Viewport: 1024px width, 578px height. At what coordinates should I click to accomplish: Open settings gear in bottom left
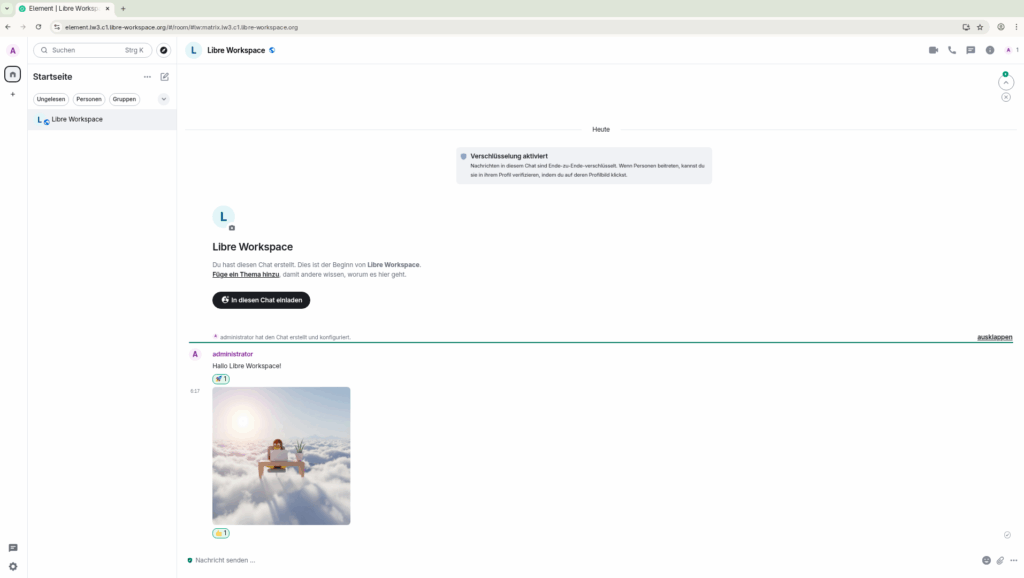coord(13,566)
